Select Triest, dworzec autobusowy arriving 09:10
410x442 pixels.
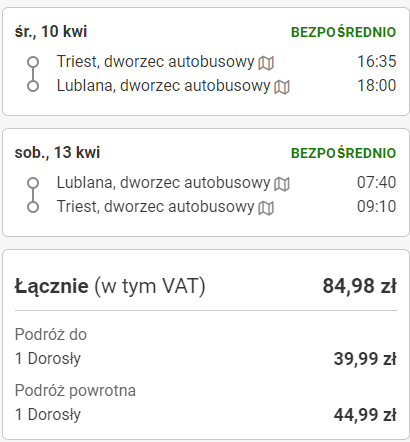[x=155, y=207]
